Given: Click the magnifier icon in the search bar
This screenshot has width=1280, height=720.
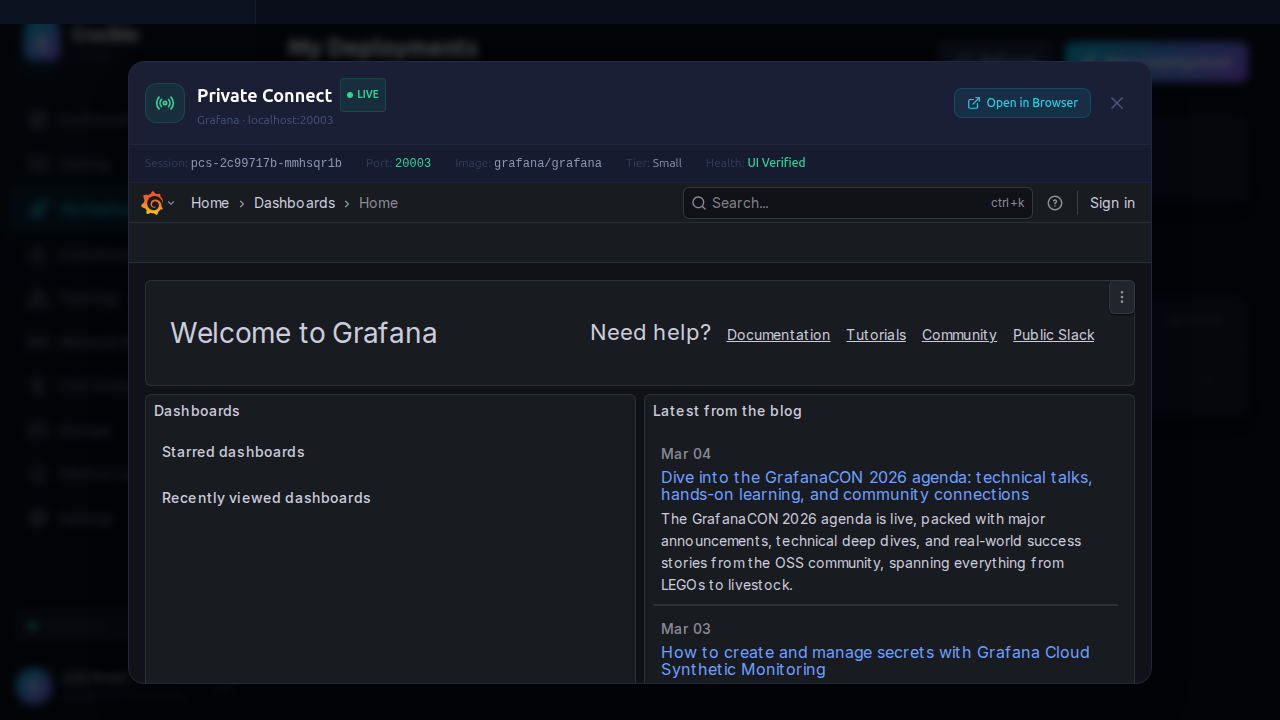Looking at the screenshot, I should pos(699,203).
